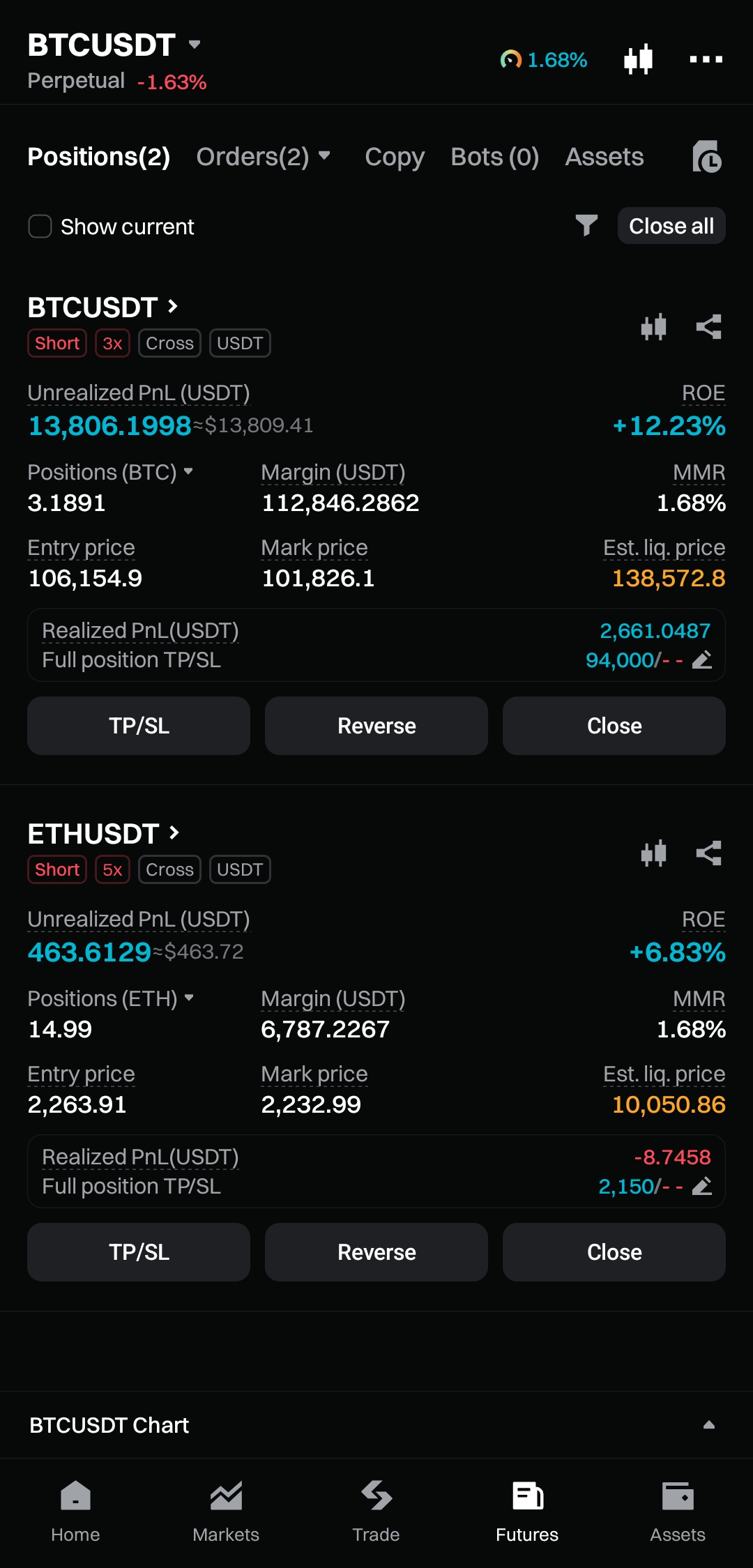Expand the BTCUSDT Chart panel
This screenshot has height=1568, width=753.
[708, 1425]
